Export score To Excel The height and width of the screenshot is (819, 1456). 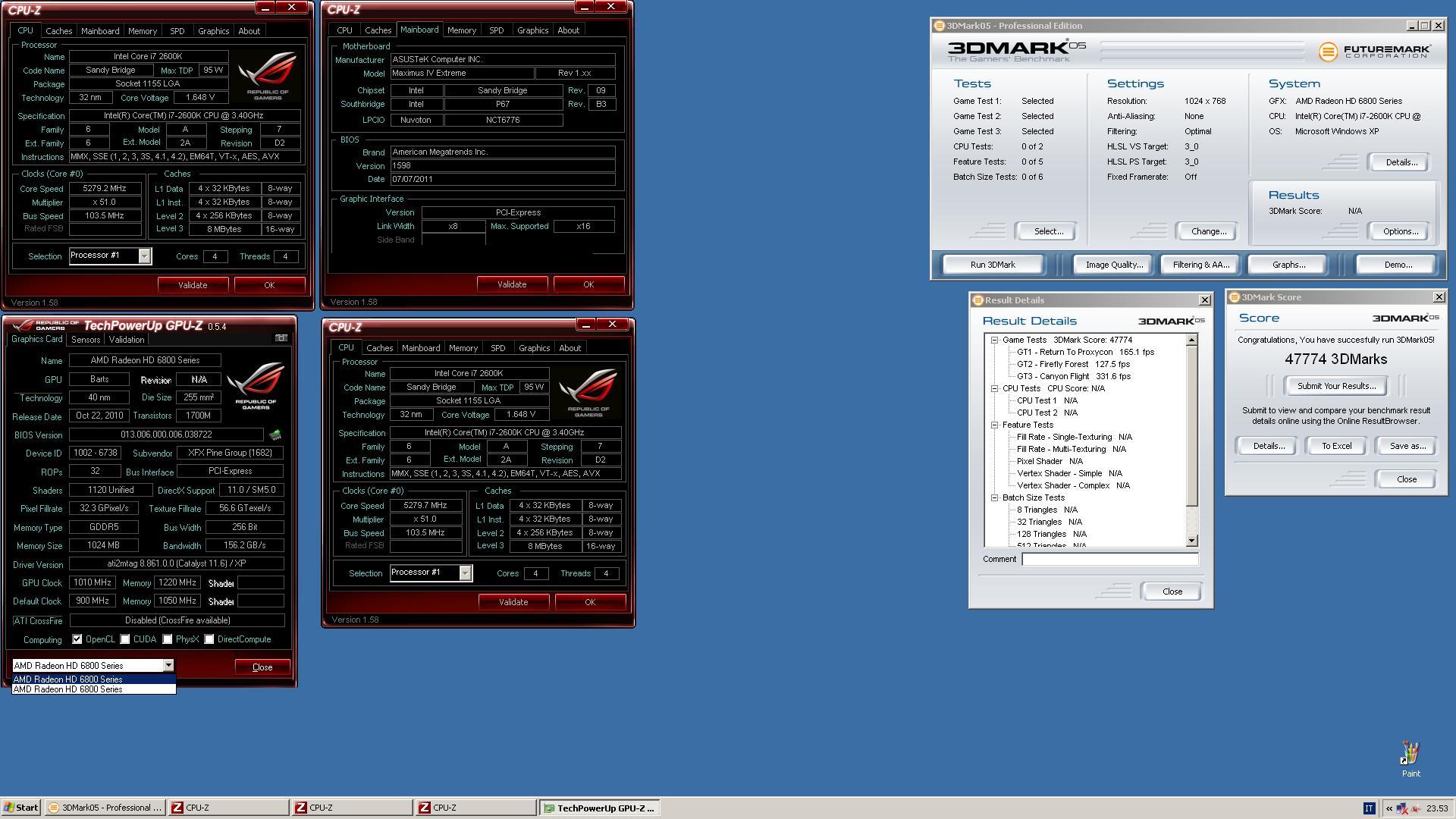[x=1336, y=446]
